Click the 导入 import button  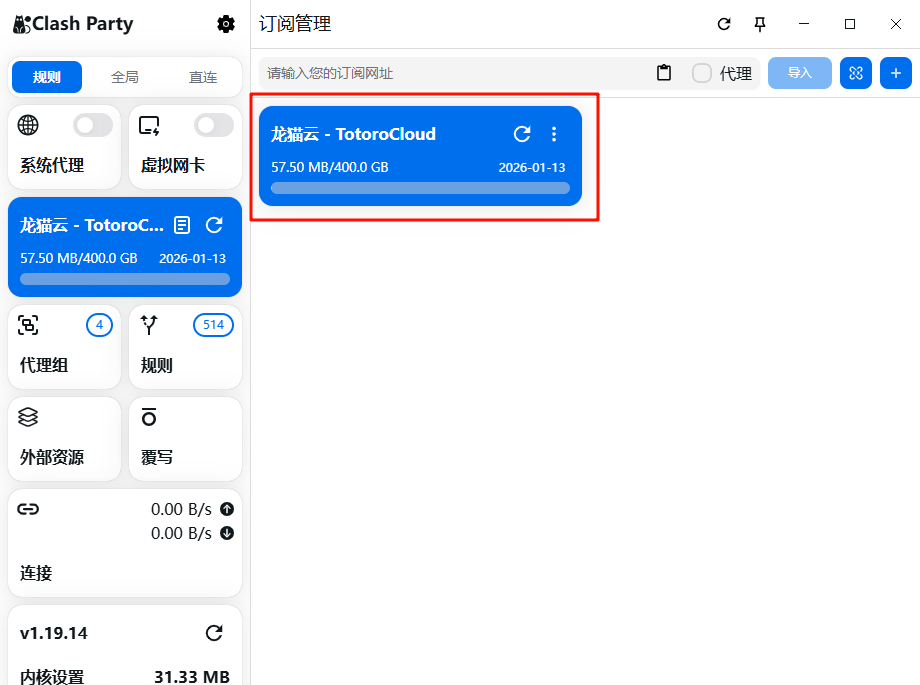(x=799, y=73)
